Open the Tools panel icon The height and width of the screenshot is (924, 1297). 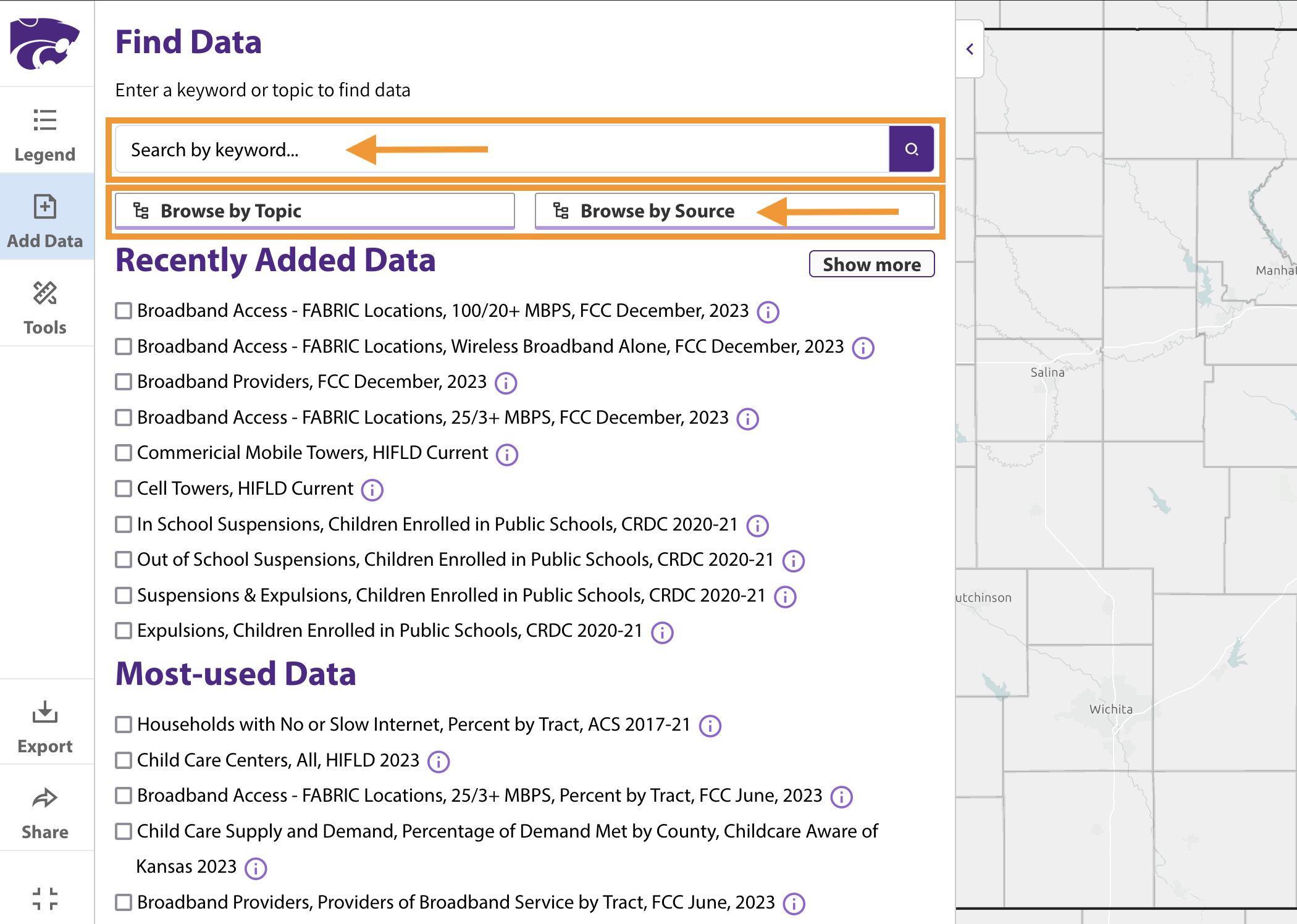click(x=46, y=294)
